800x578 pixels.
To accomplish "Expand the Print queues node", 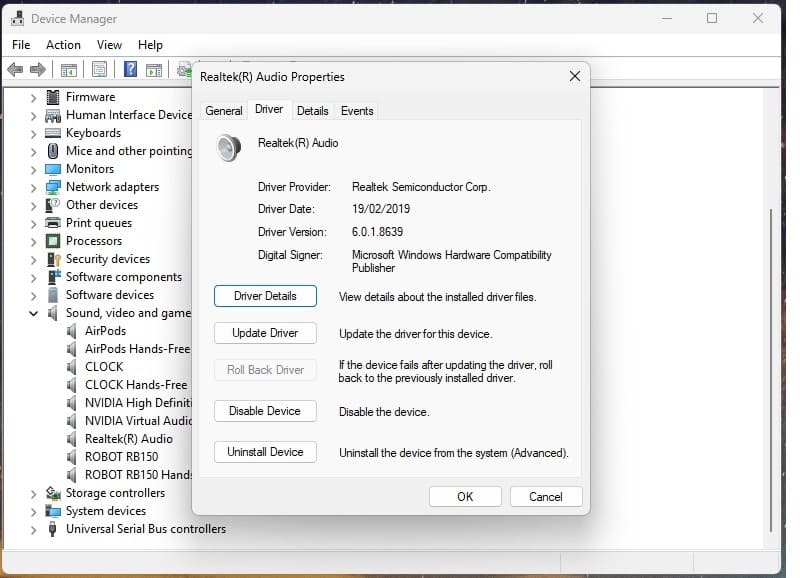I will point(33,223).
